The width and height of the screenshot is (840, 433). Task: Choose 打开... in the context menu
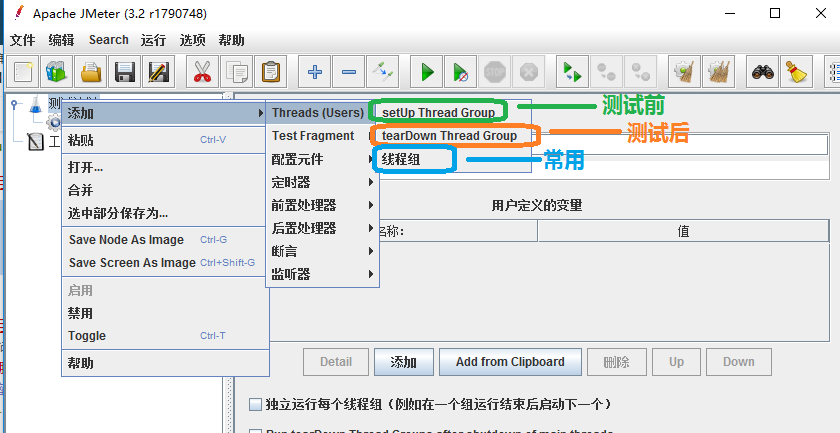pos(165,167)
